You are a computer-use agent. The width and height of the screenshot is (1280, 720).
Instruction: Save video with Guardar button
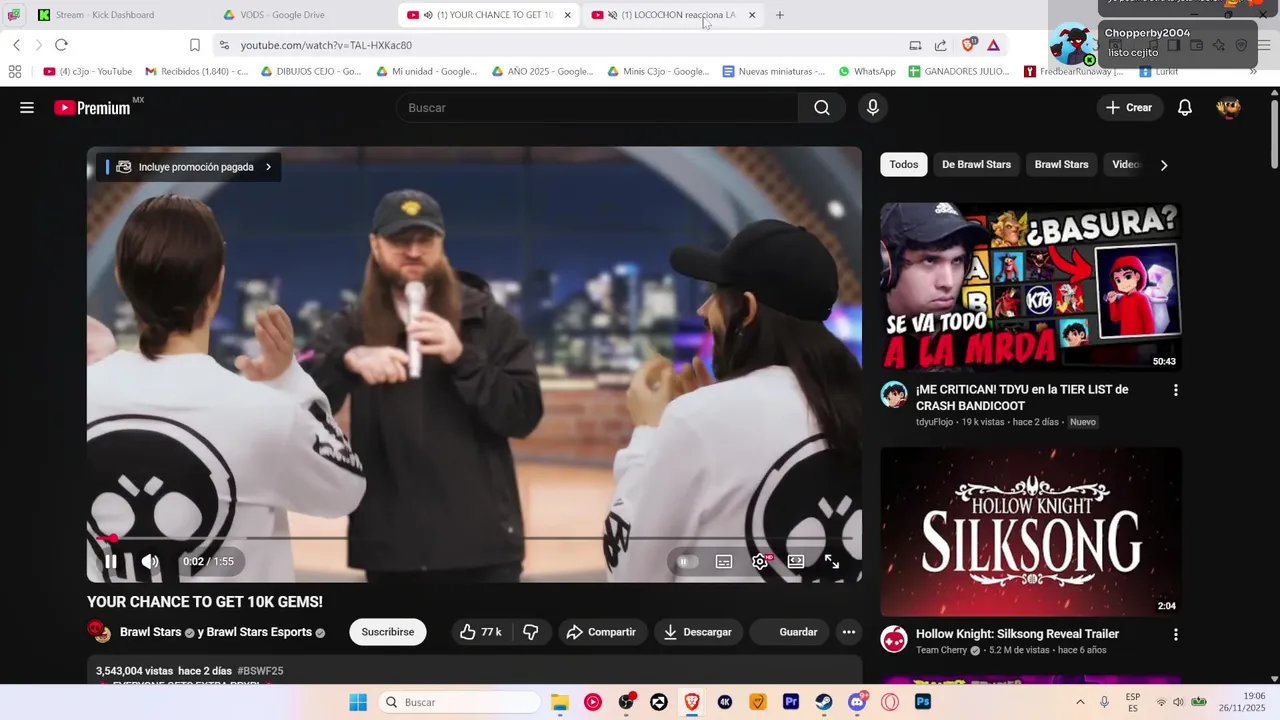(x=789, y=632)
